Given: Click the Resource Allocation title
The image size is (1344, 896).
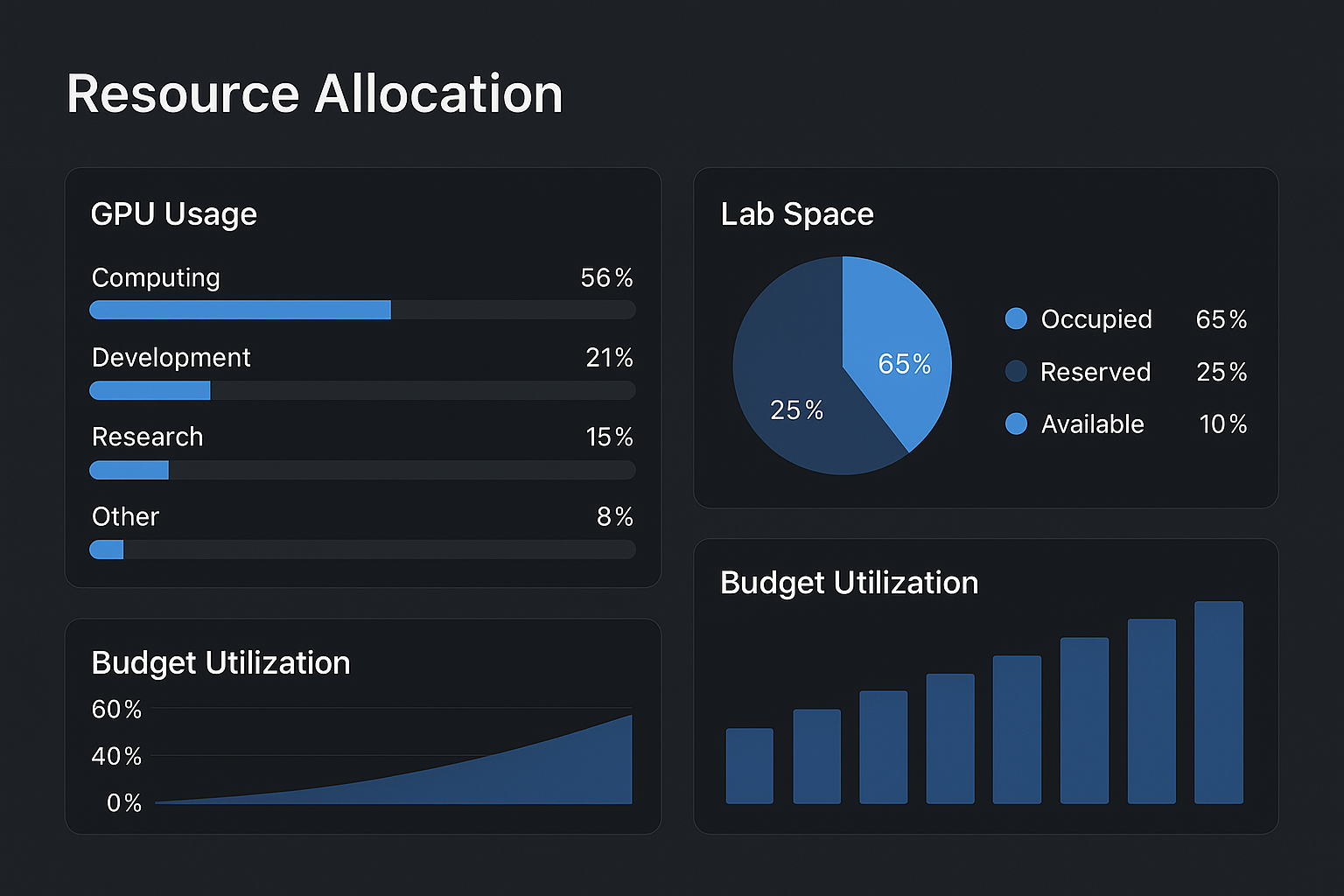Looking at the screenshot, I should click(x=315, y=93).
